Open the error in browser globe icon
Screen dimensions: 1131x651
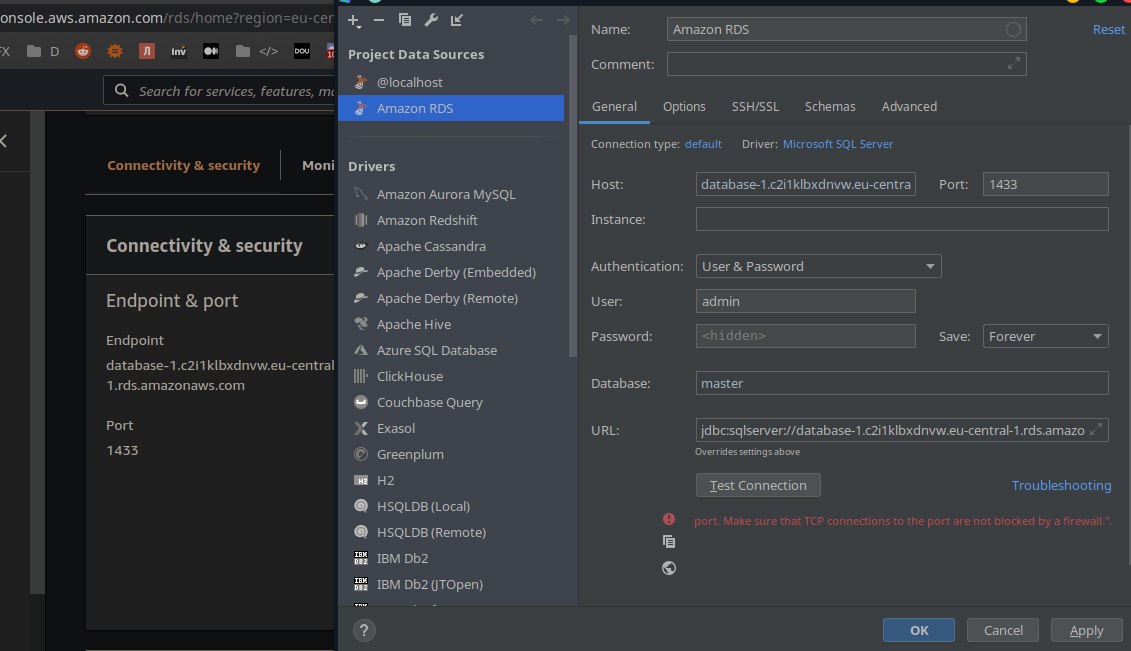point(669,568)
